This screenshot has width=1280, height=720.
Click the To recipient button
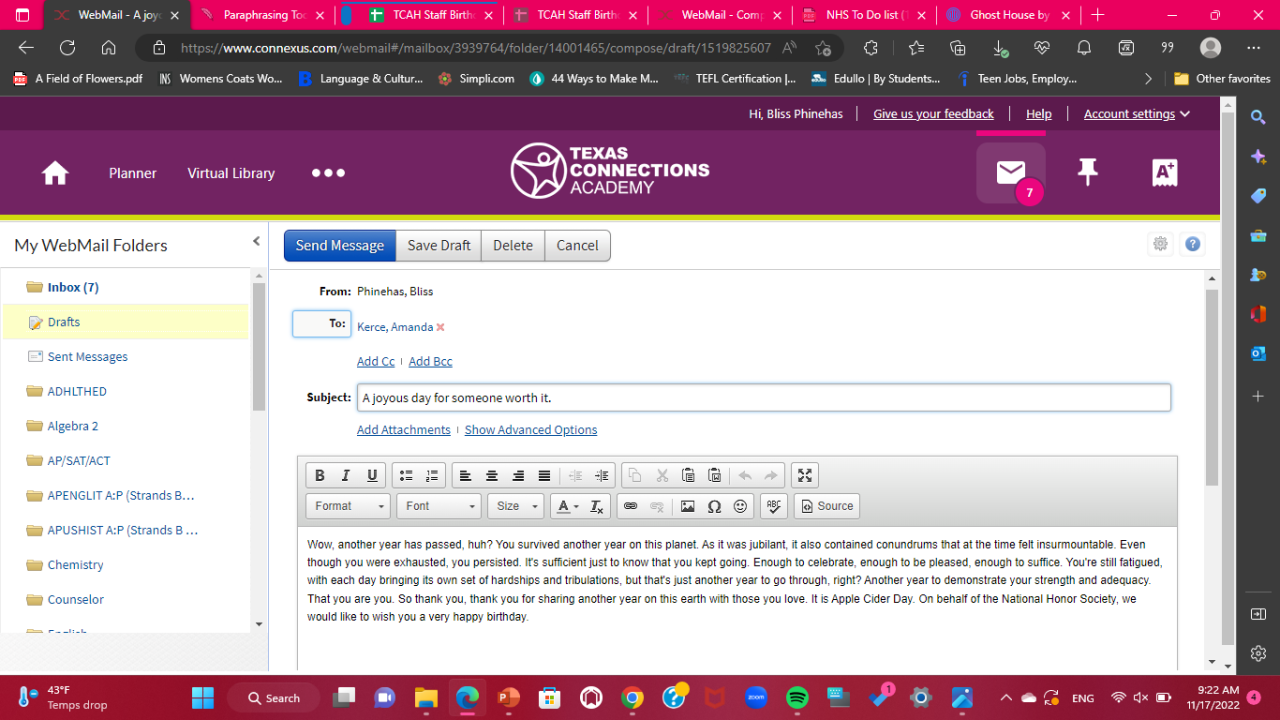click(x=322, y=324)
